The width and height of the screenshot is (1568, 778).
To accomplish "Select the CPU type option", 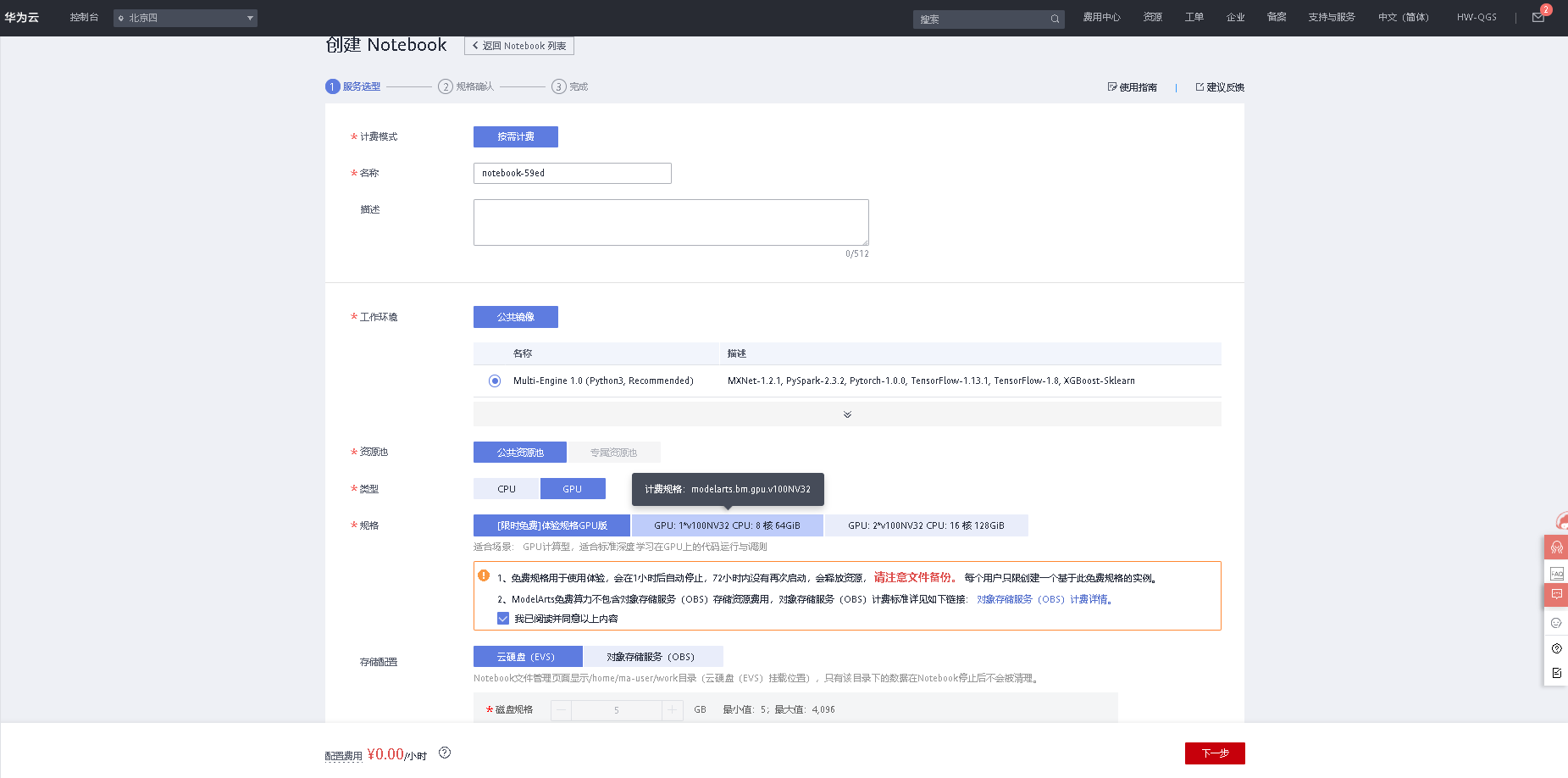I will [x=507, y=489].
